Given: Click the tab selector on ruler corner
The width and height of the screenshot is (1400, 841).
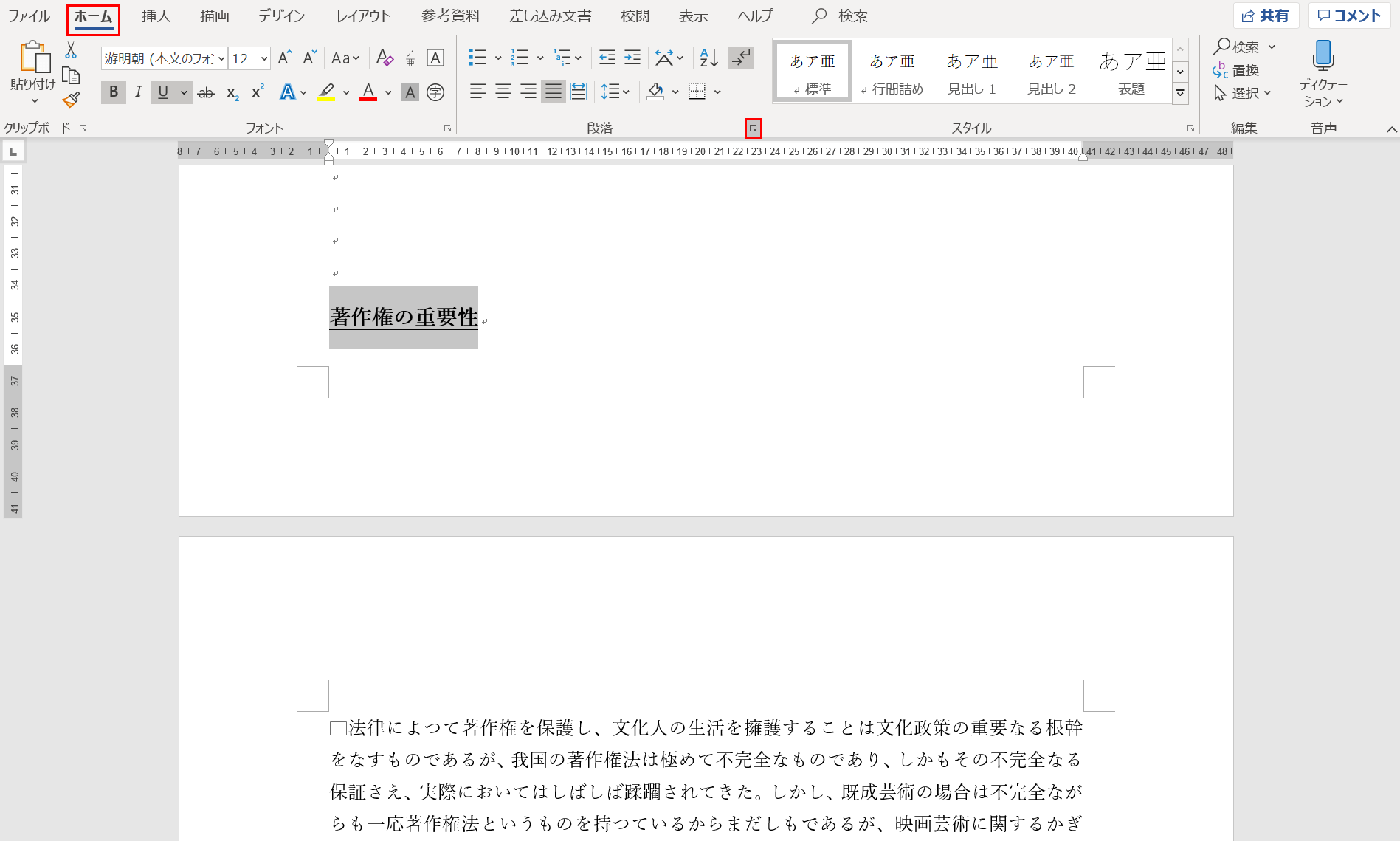Looking at the screenshot, I should [13, 151].
